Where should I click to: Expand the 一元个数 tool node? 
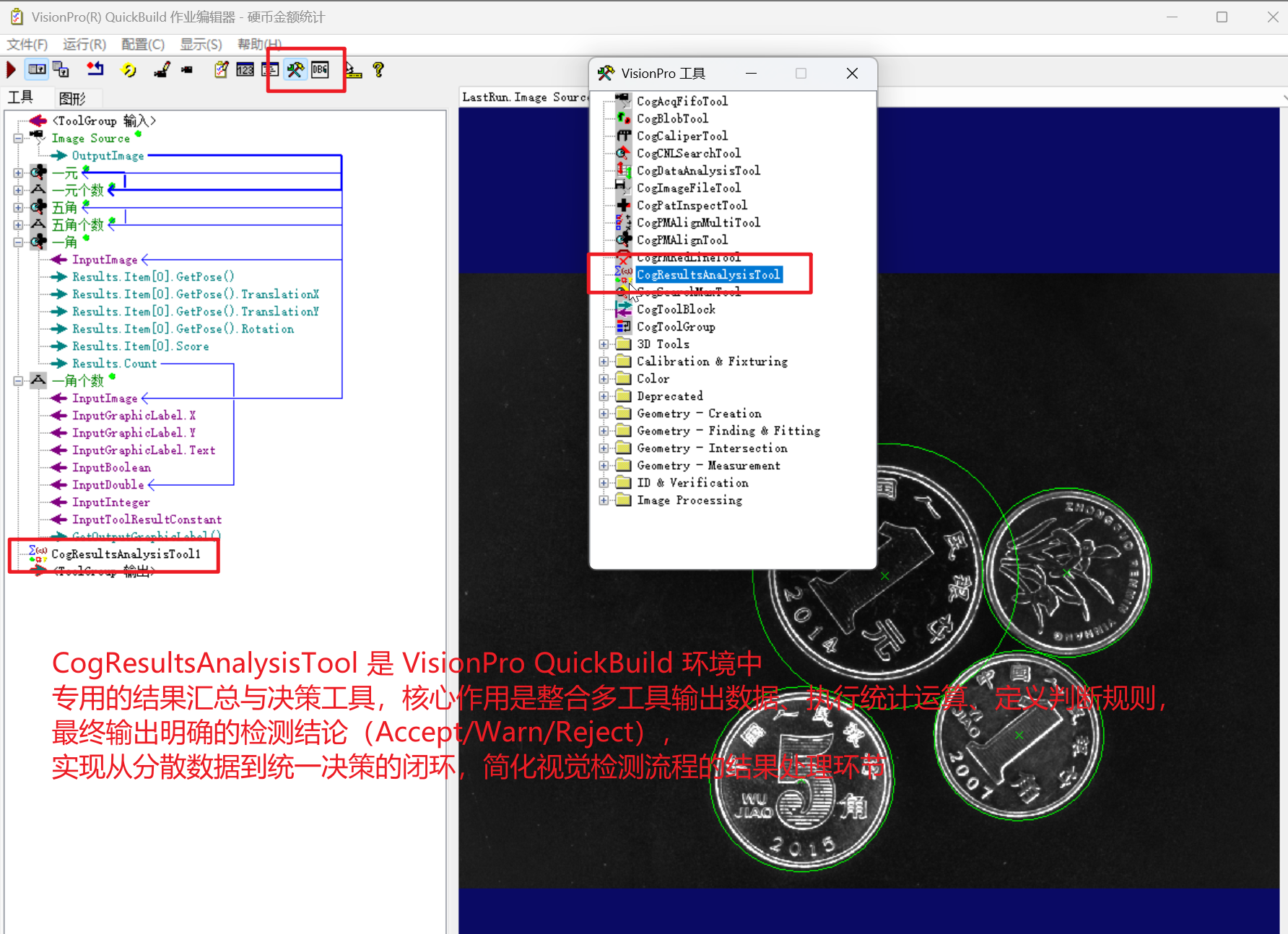pos(18,190)
